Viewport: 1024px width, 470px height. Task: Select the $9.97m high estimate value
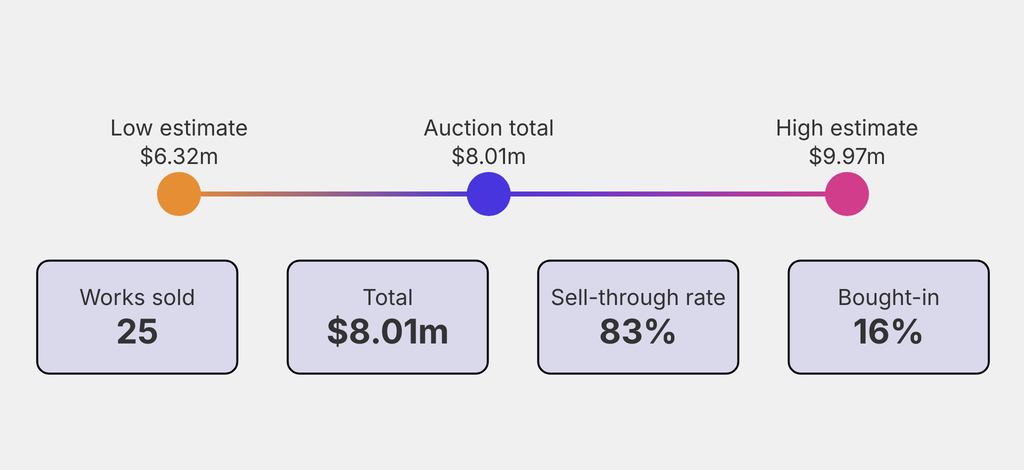(847, 156)
